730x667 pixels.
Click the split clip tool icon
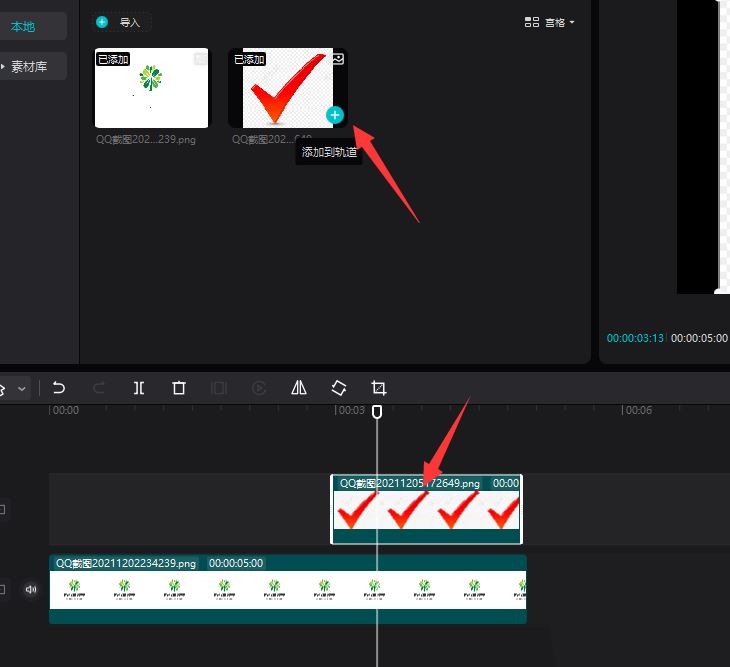point(139,388)
